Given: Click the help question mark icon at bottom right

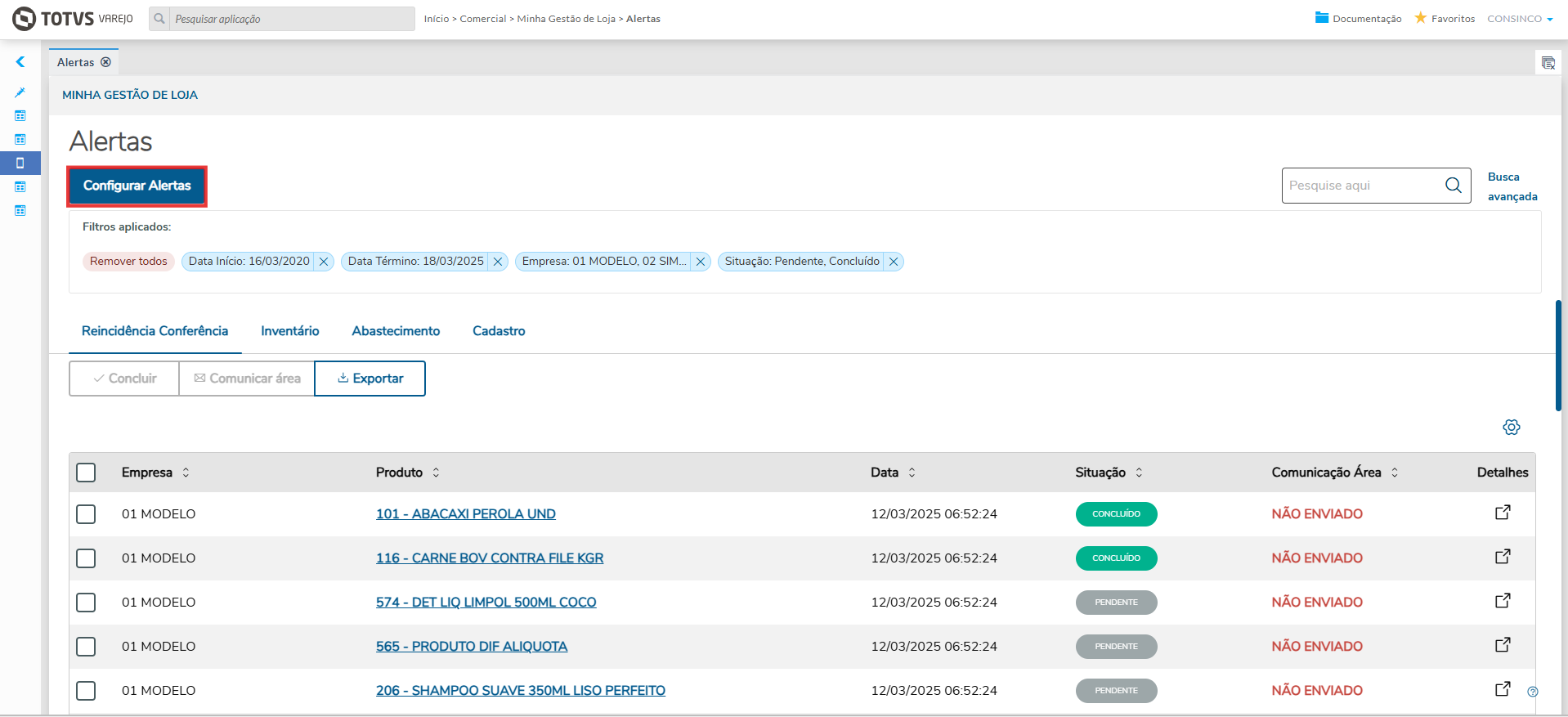Looking at the screenshot, I should pyautogui.click(x=1533, y=692).
